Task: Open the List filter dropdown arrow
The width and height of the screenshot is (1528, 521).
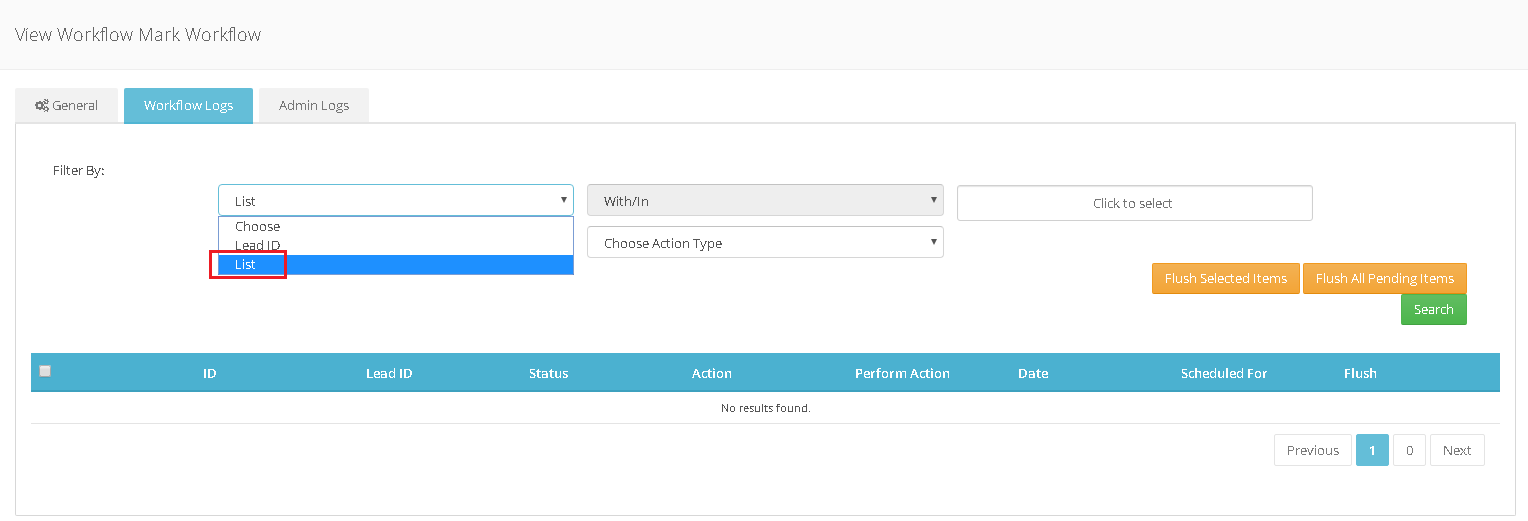Action: point(563,200)
